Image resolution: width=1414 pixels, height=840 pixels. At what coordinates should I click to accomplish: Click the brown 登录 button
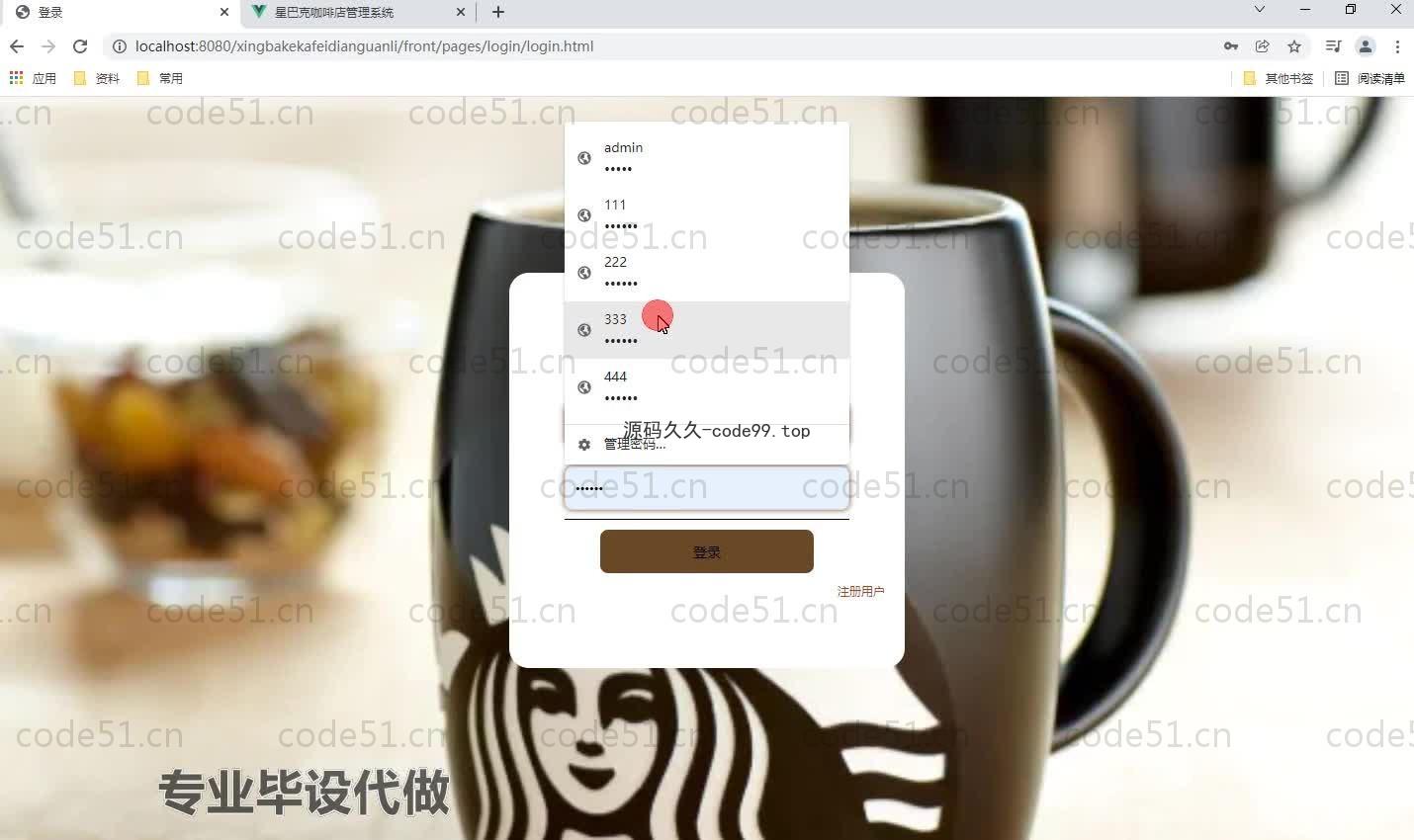pos(706,551)
